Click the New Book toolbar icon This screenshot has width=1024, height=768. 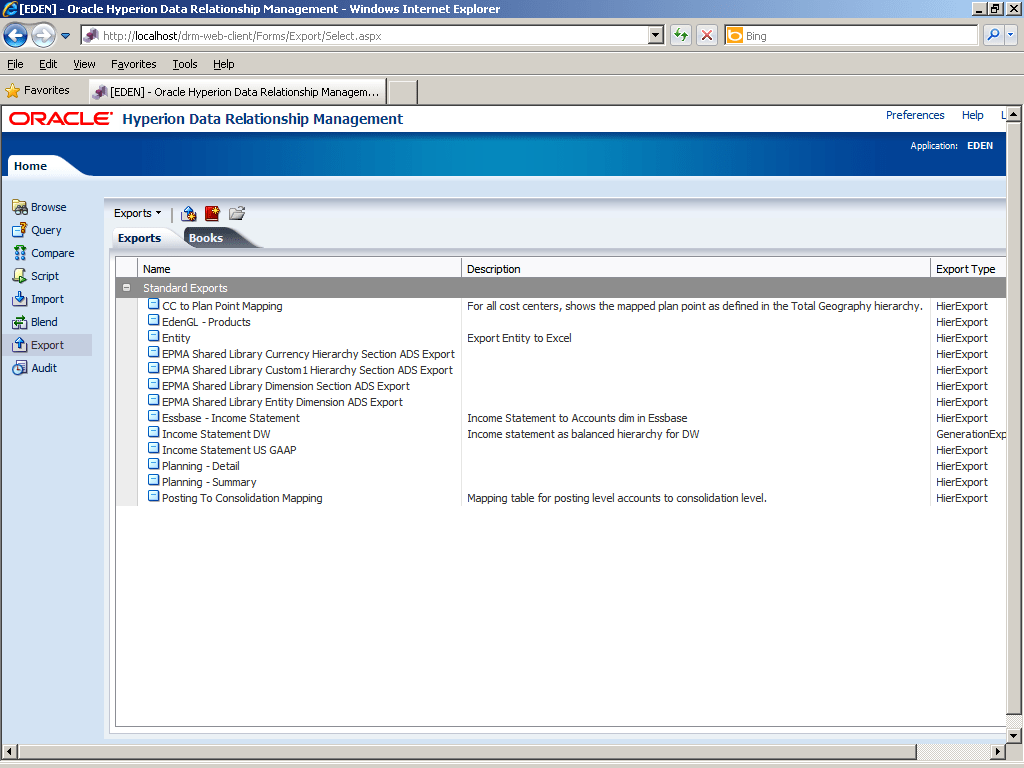coord(212,213)
